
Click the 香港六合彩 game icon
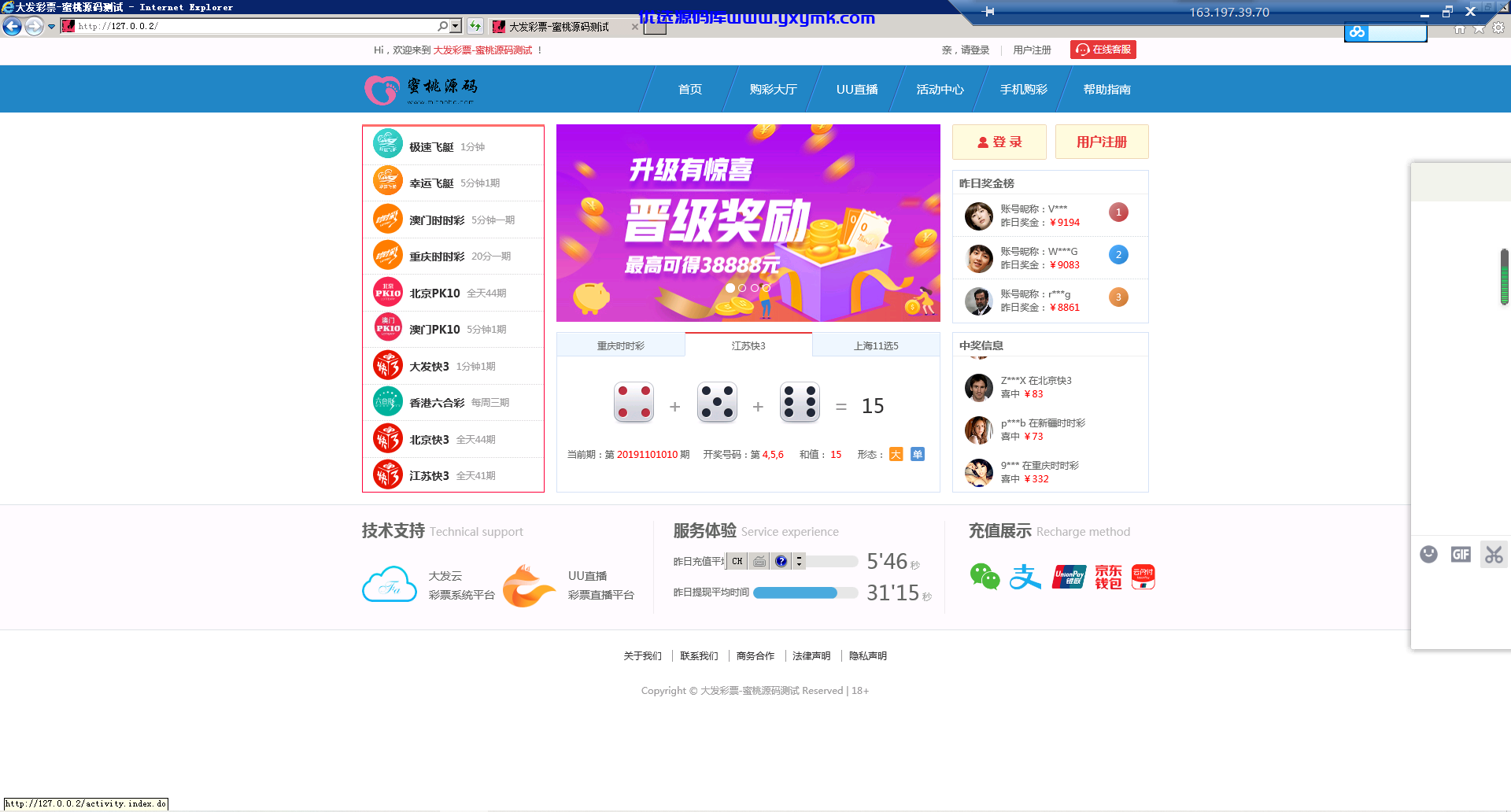tap(388, 402)
